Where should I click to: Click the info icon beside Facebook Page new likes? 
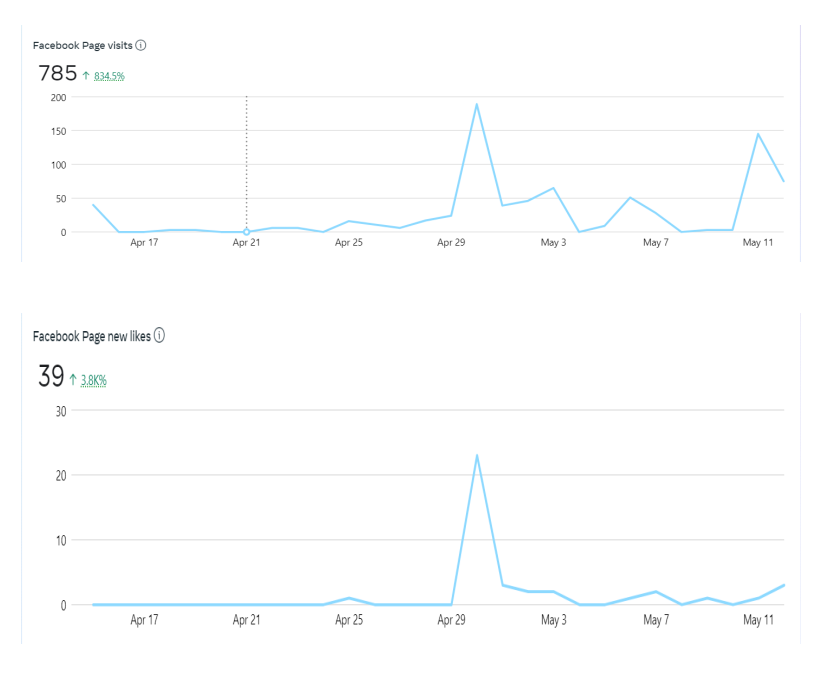[159, 336]
